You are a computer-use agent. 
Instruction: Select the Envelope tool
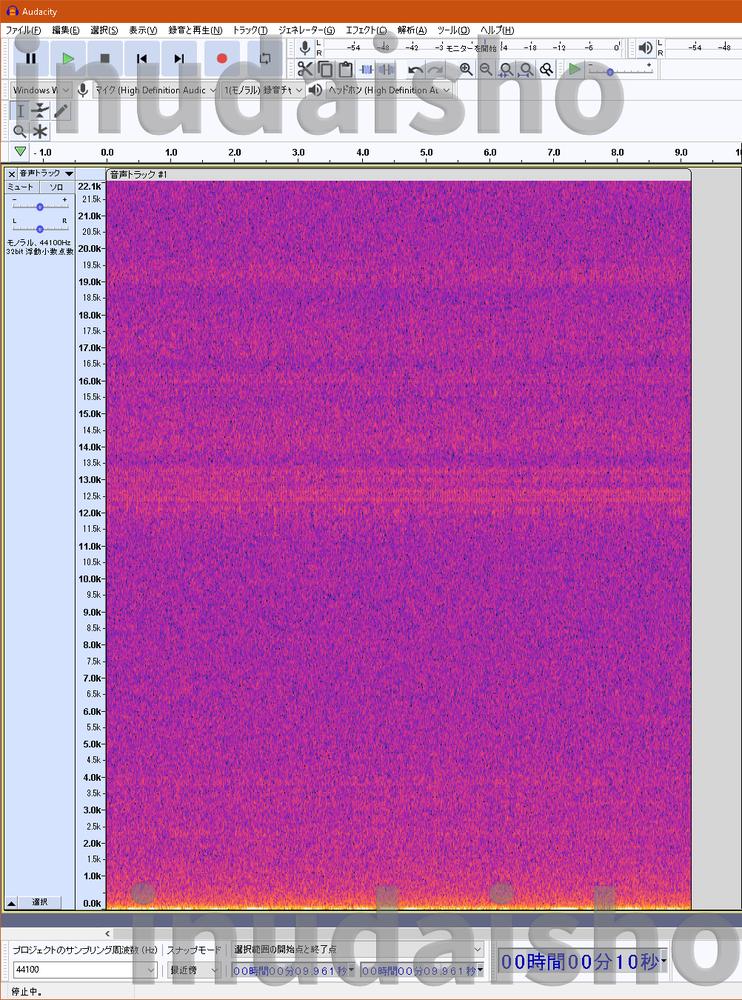[x=40, y=111]
